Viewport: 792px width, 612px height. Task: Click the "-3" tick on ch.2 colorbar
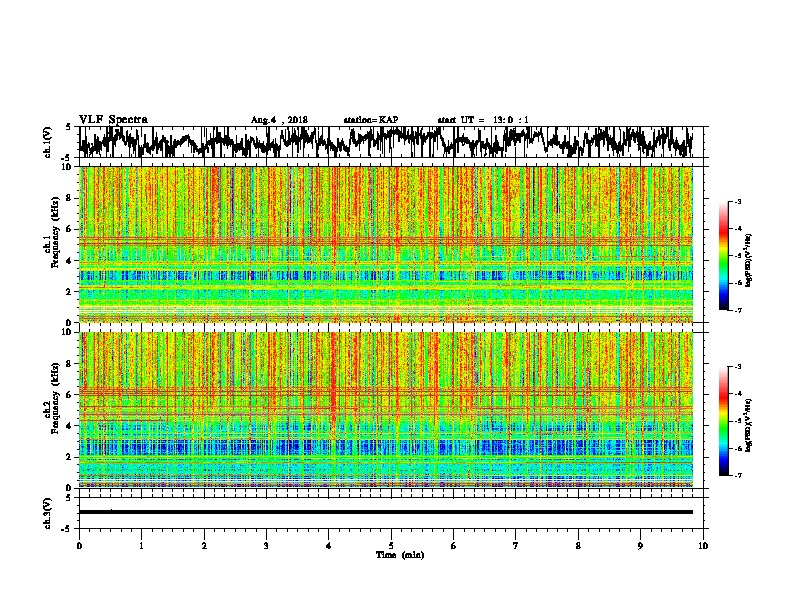[737, 367]
